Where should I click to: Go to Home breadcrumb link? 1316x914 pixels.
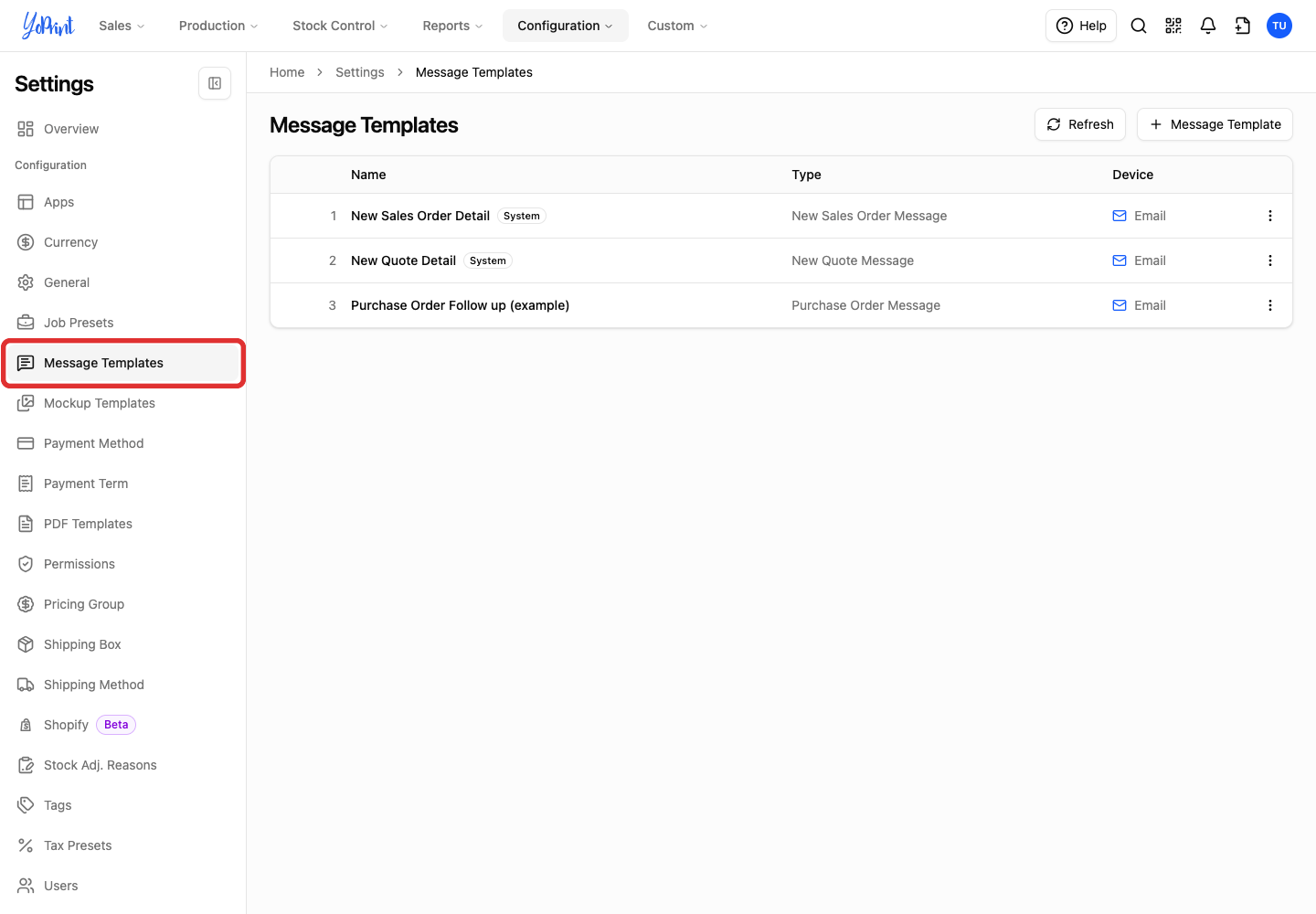(287, 72)
